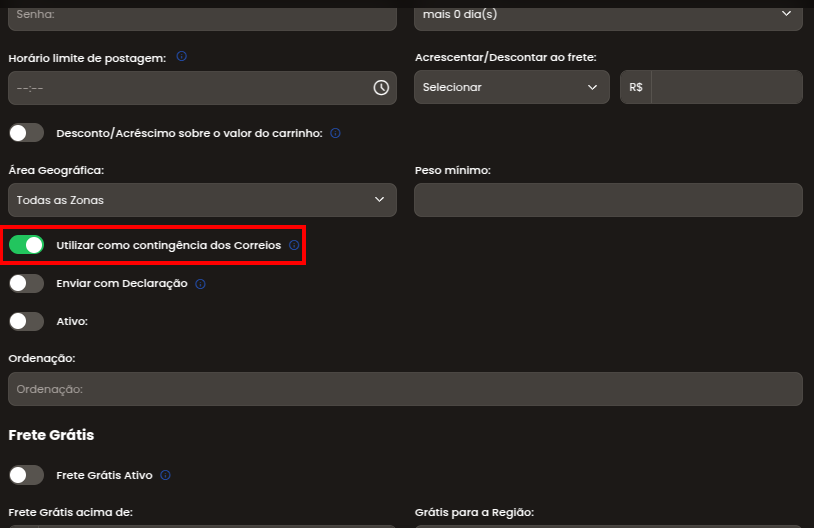
Task: Click info icon beside contingência dos Correios
Action: (294, 245)
